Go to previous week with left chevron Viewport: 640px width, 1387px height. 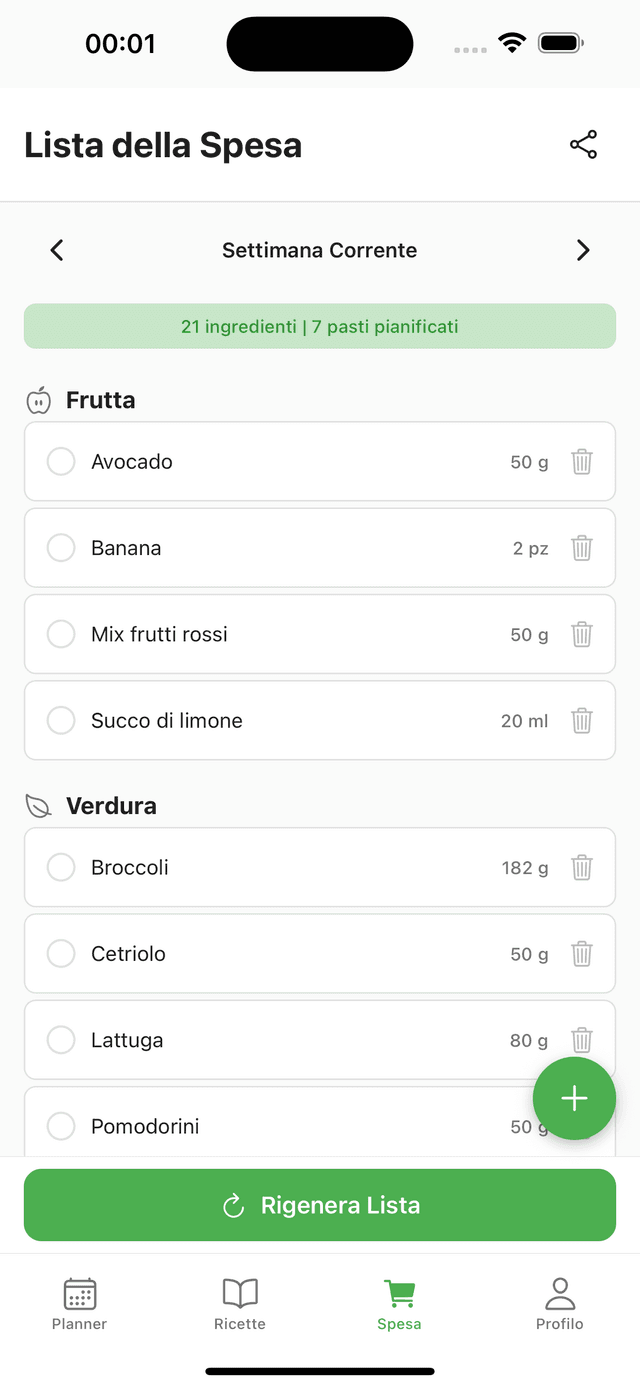pyautogui.click(x=56, y=250)
